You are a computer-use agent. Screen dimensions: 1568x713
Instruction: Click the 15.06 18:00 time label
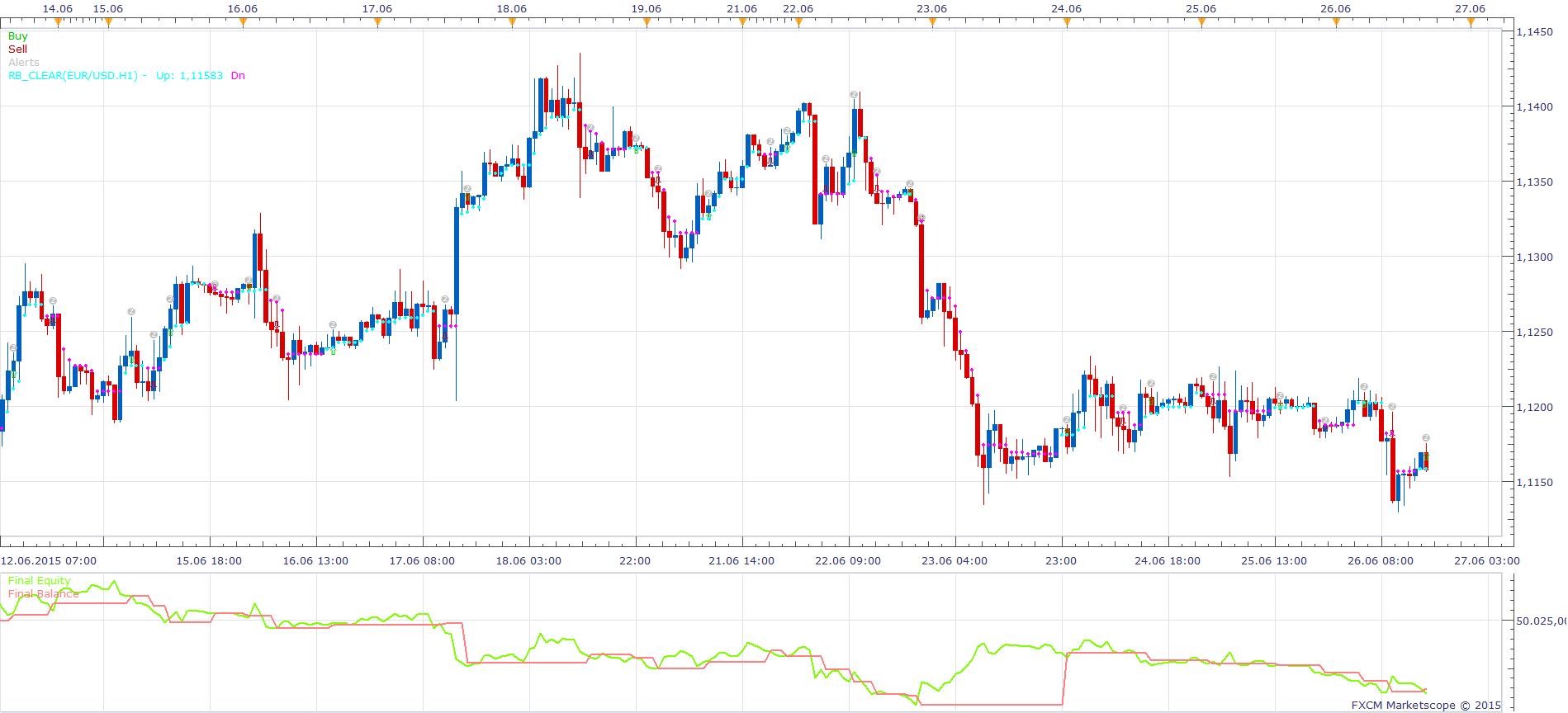tap(209, 561)
